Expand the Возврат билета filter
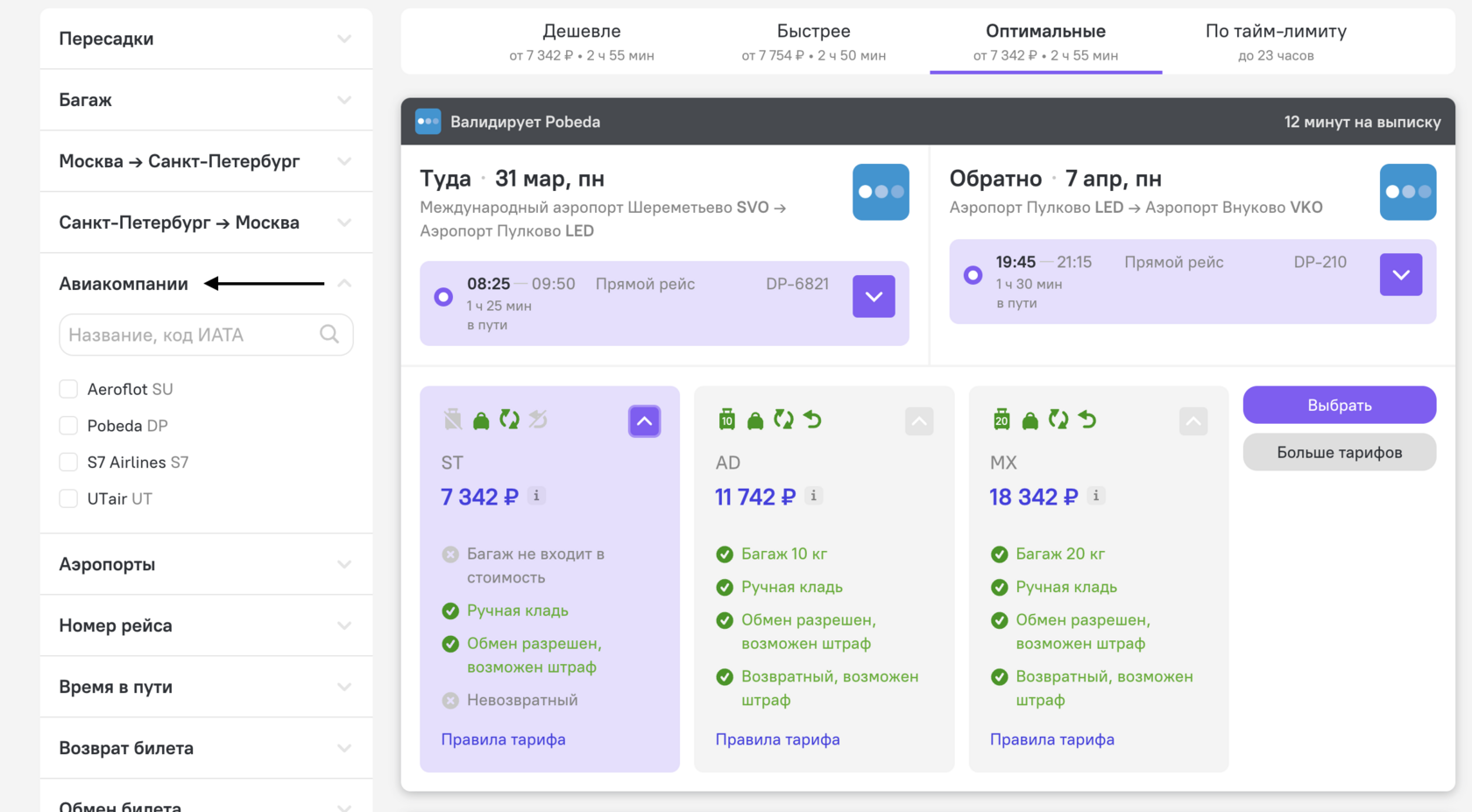1472x812 pixels. (x=206, y=748)
